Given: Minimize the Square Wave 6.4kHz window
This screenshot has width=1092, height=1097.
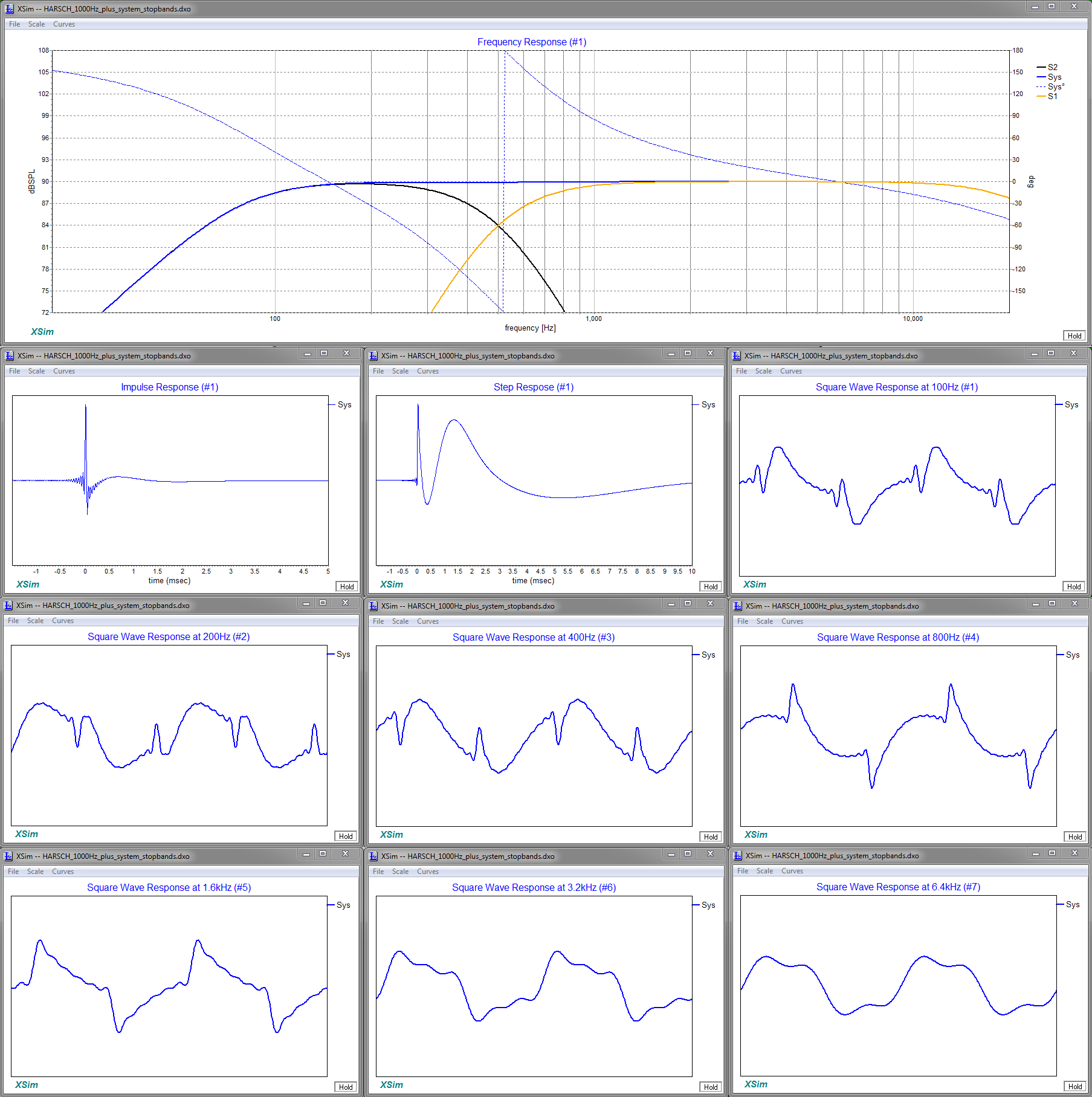Looking at the screenshot, I should point(1036,853).
